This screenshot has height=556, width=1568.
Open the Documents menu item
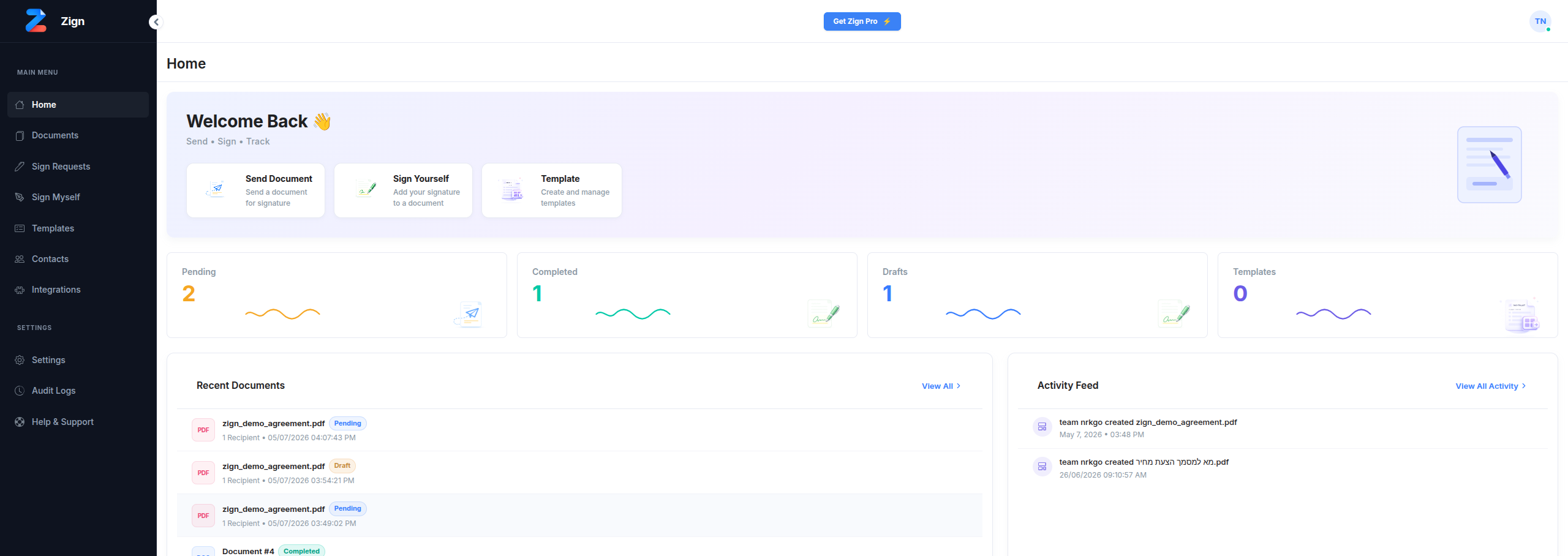(78, 135)
